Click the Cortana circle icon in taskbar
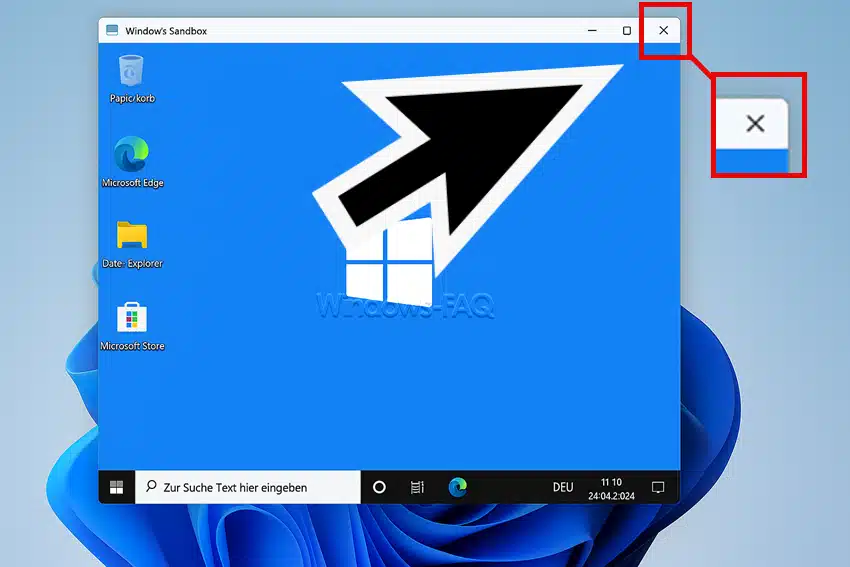 coord(379,487)
